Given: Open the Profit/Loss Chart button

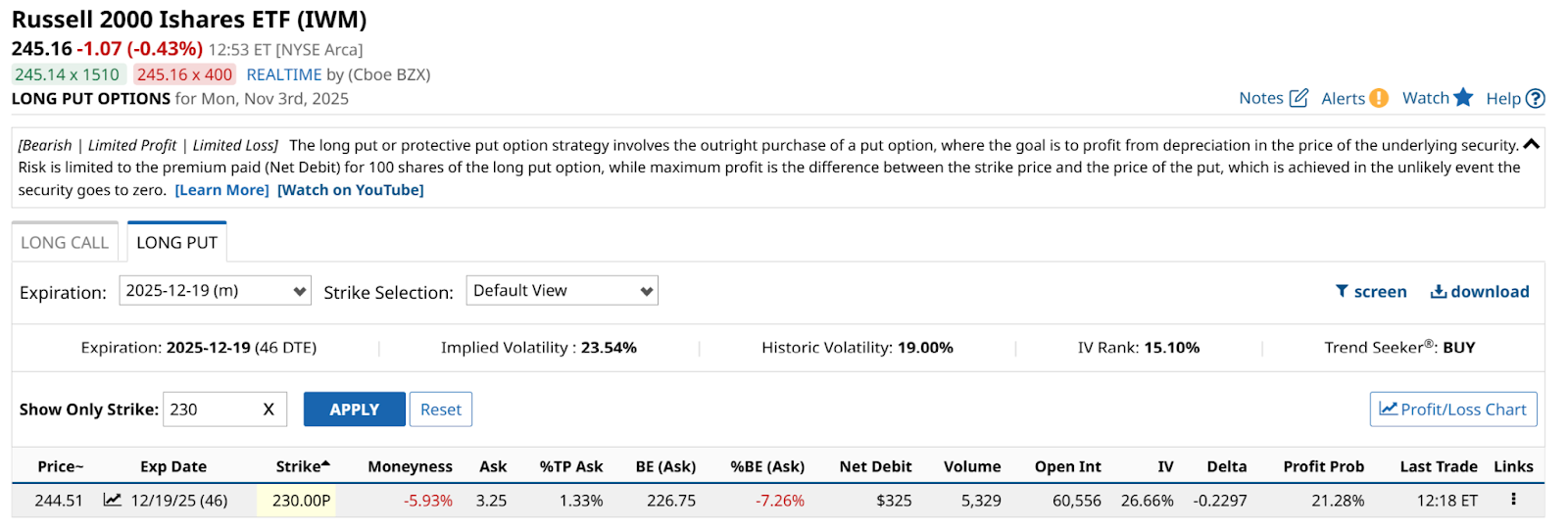Looking at the screenshot, I should (x=1452, y=410).
